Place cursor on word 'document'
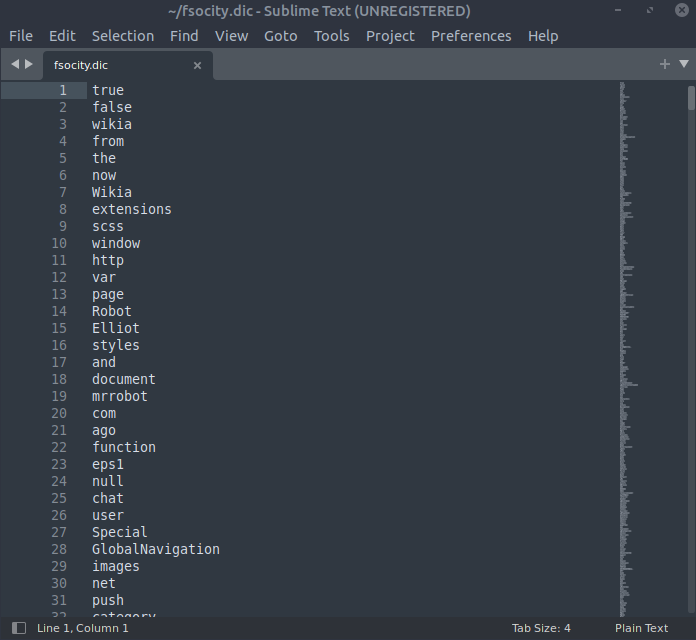The height and width of the screenshot is (640, 696). click(x=124, y=379)
